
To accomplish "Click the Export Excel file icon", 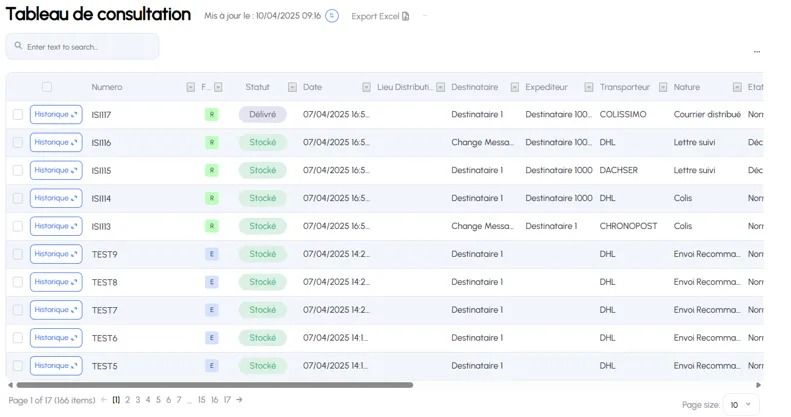I will (x=405, y=16).
